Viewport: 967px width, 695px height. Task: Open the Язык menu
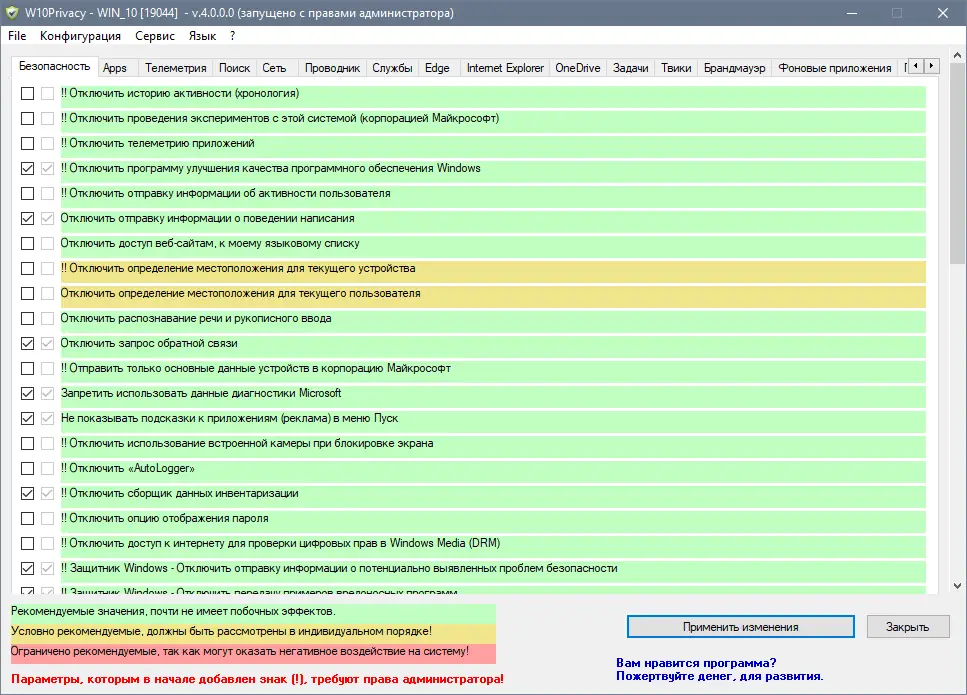coord(200,35)
